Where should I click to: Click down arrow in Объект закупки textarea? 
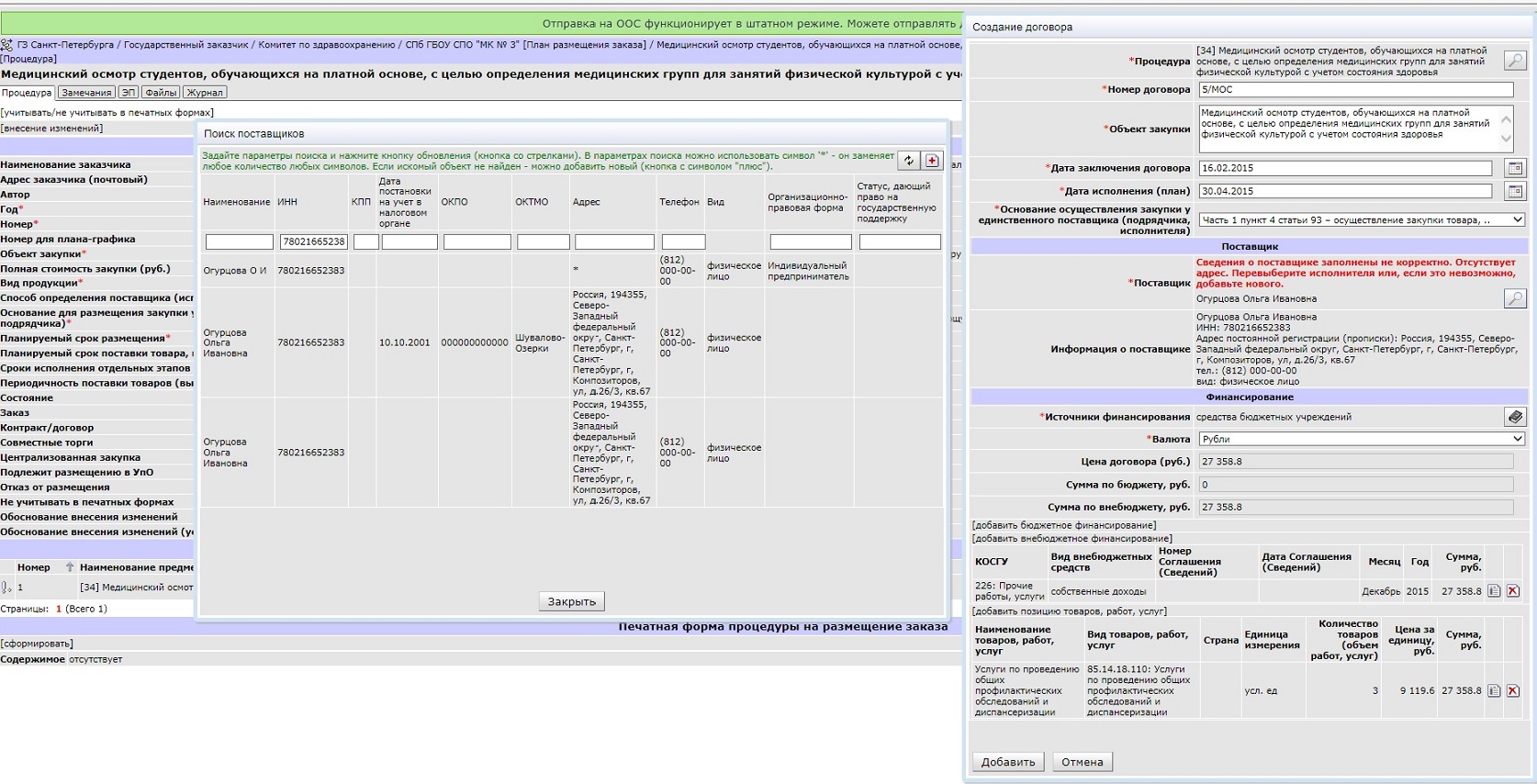(x=1506, y=140)
